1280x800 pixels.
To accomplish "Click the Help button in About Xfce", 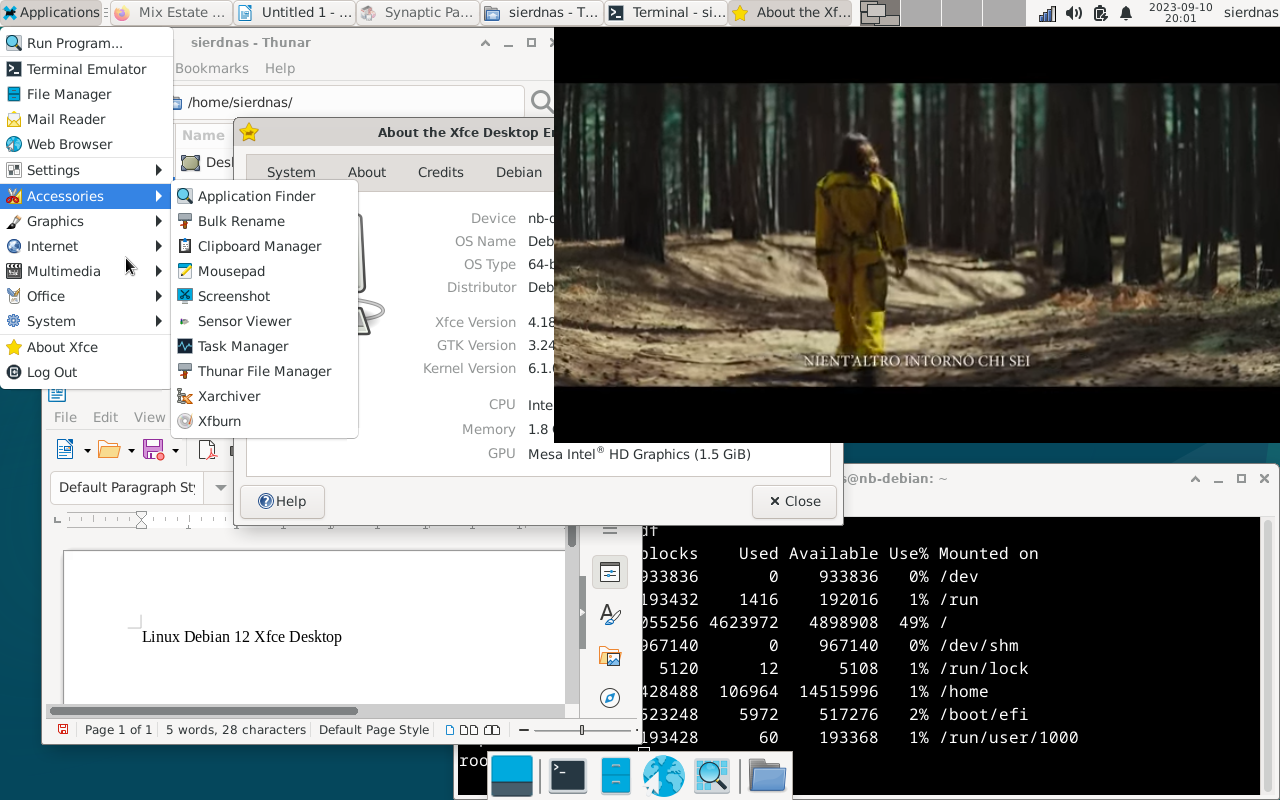I will pyautogui.click(x=282, y=501).
